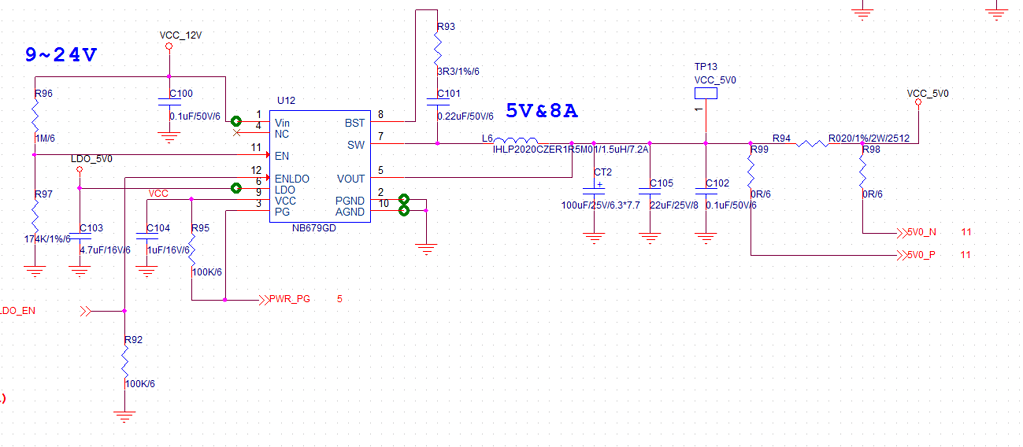The height and width of the screenshot is (447, 1023).
Task: Click the R97 174K resistor
Action: 34,215
